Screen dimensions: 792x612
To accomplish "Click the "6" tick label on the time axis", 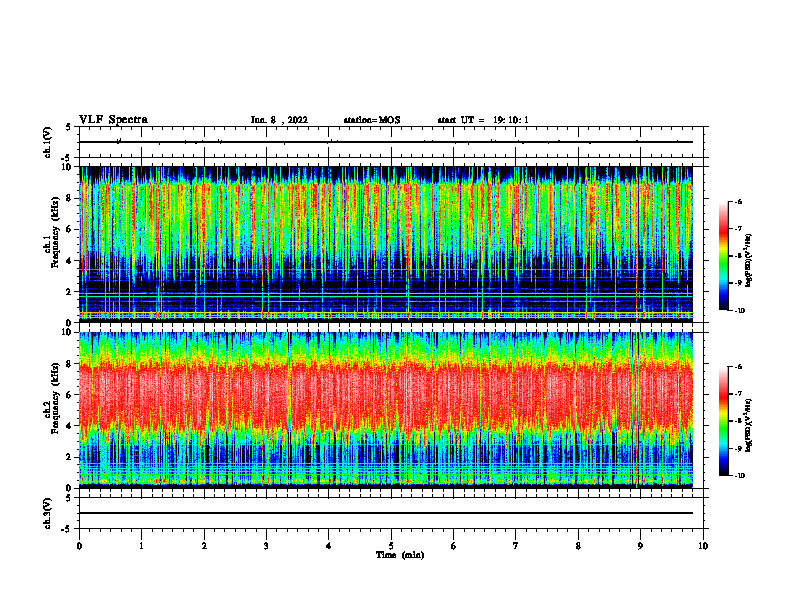I will 454,546.
